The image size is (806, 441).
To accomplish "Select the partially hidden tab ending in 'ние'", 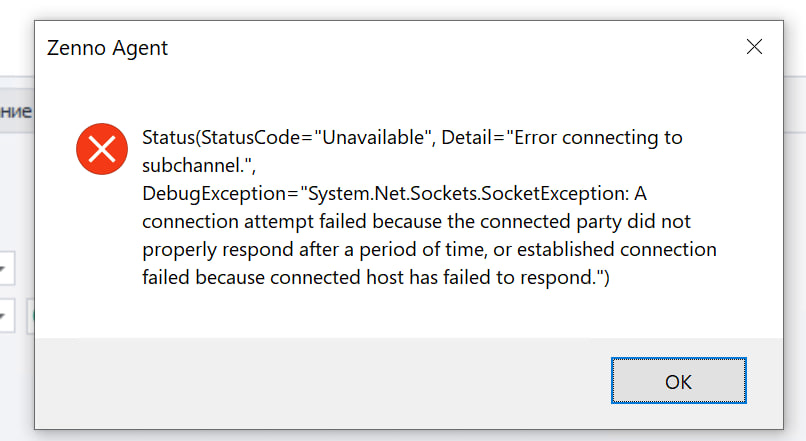I will coord(16,112).
